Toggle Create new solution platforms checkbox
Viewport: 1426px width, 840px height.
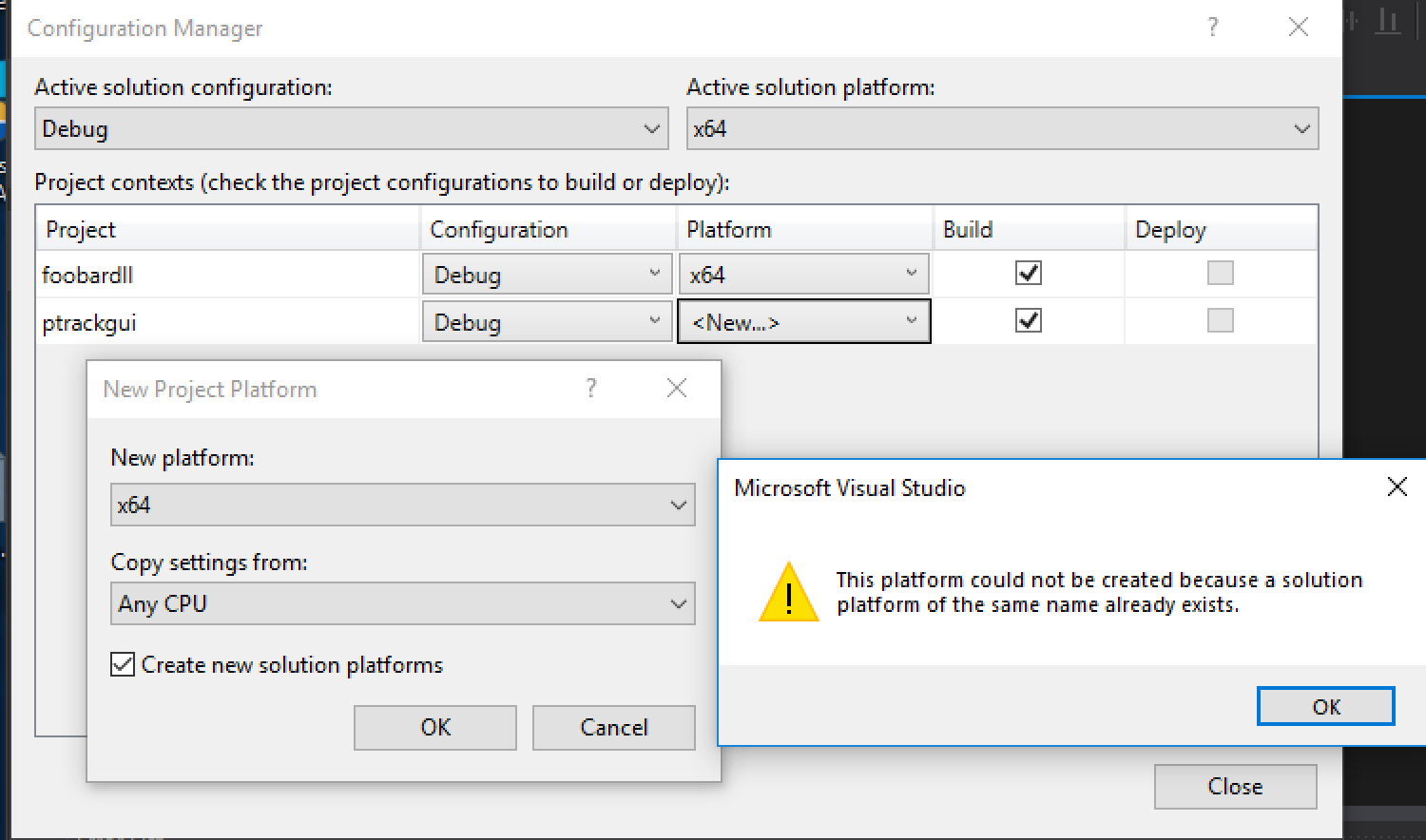tap(123, 664)
